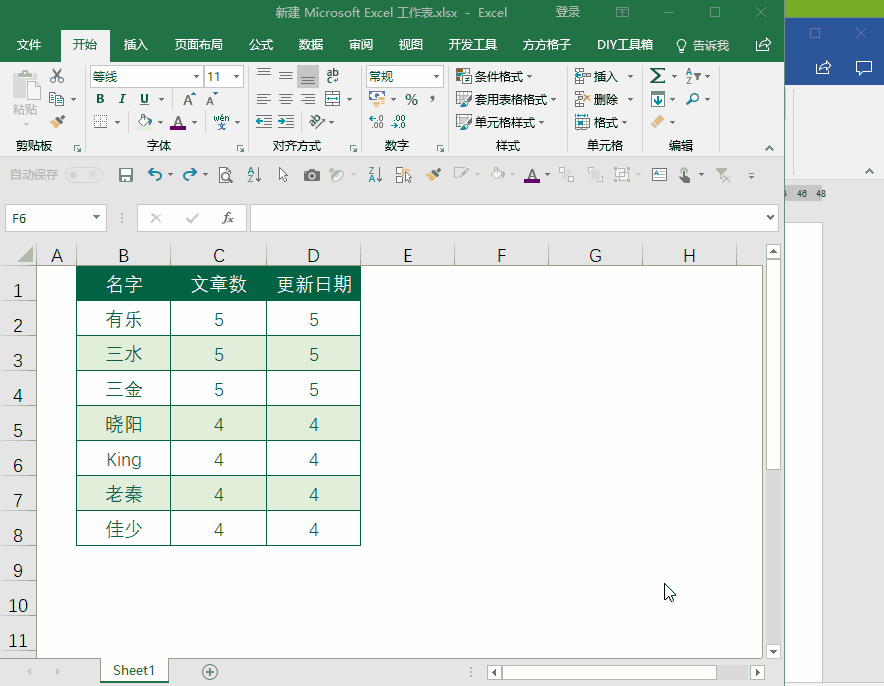Switch to the 页面布局 tab

point(198,45)
